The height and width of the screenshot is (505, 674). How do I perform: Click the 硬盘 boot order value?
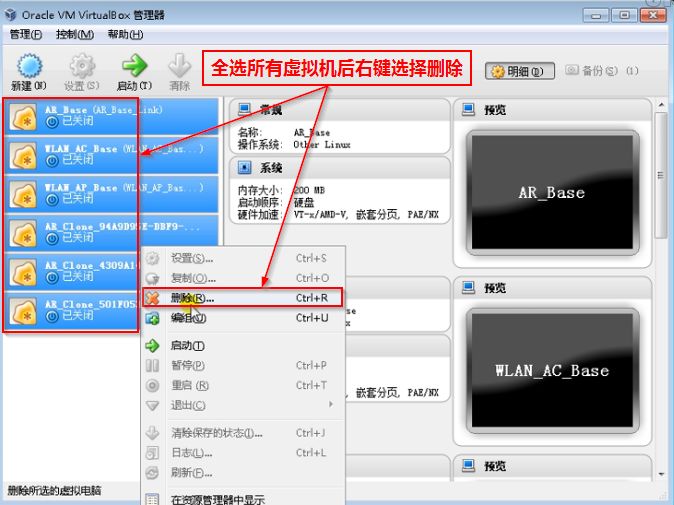click(304, 202)
